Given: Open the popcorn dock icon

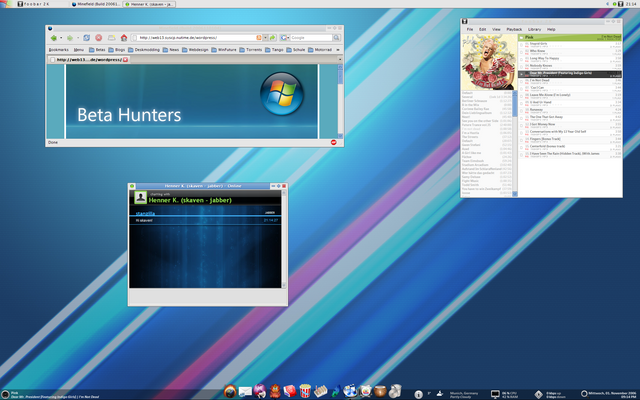Looking at the screenshot, I should pos(305,391).
